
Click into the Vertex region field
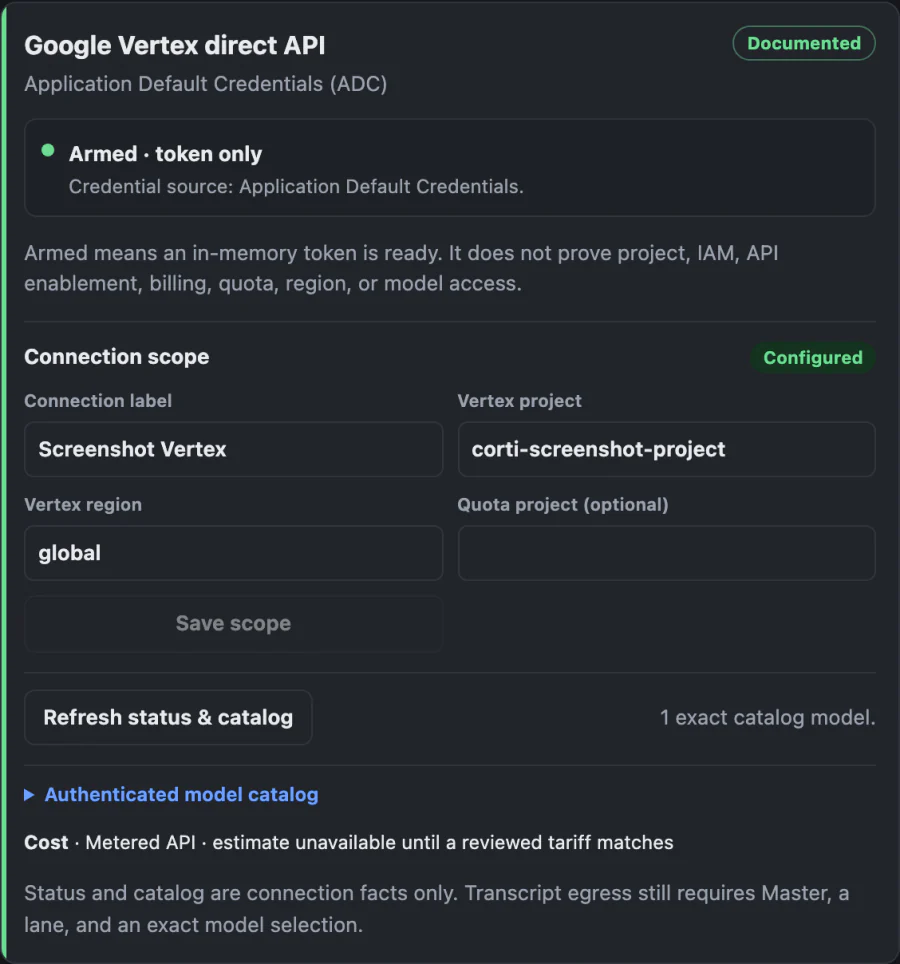pyautogui.click(x=233, y=553)
